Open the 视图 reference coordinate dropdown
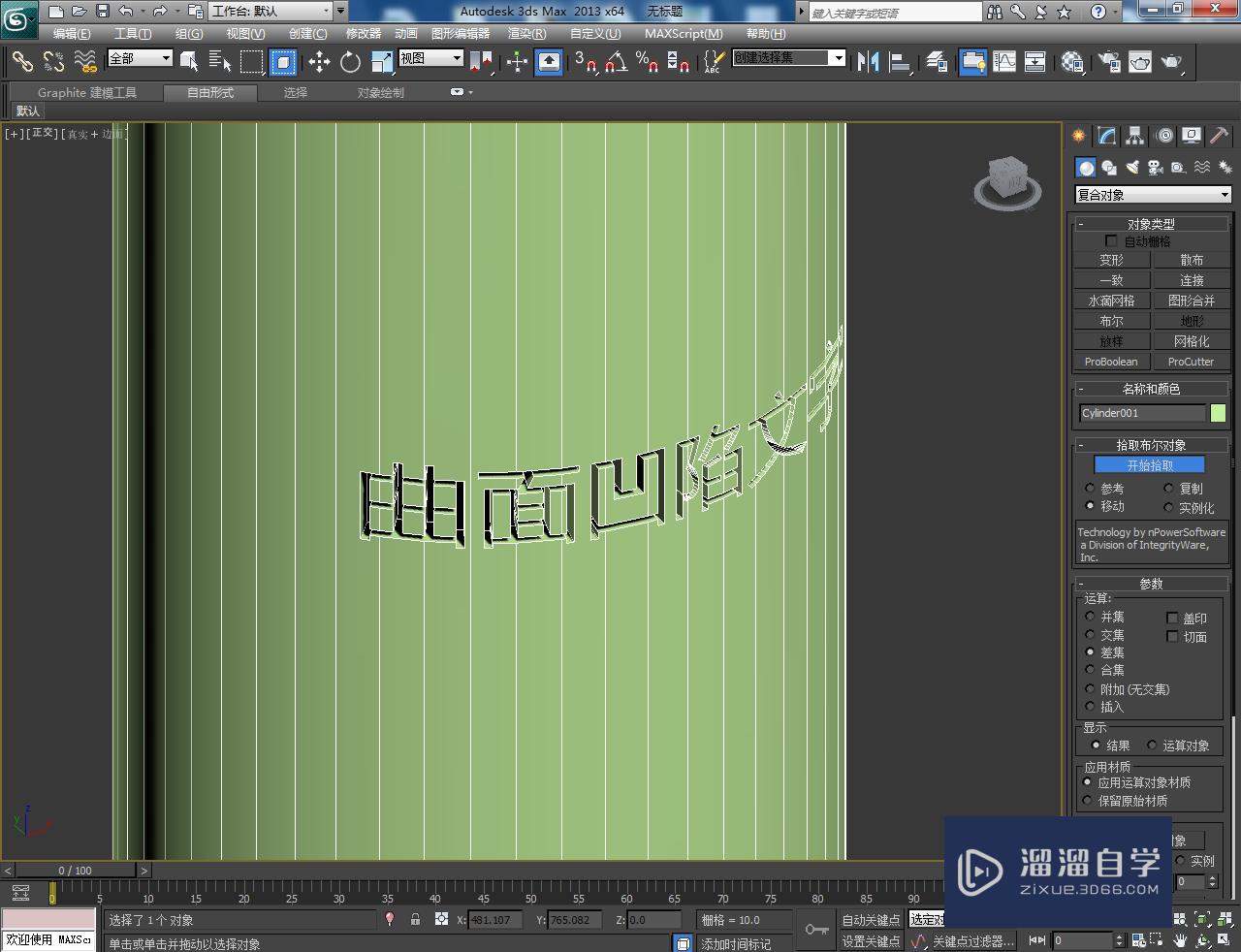 tap(431, 58)
